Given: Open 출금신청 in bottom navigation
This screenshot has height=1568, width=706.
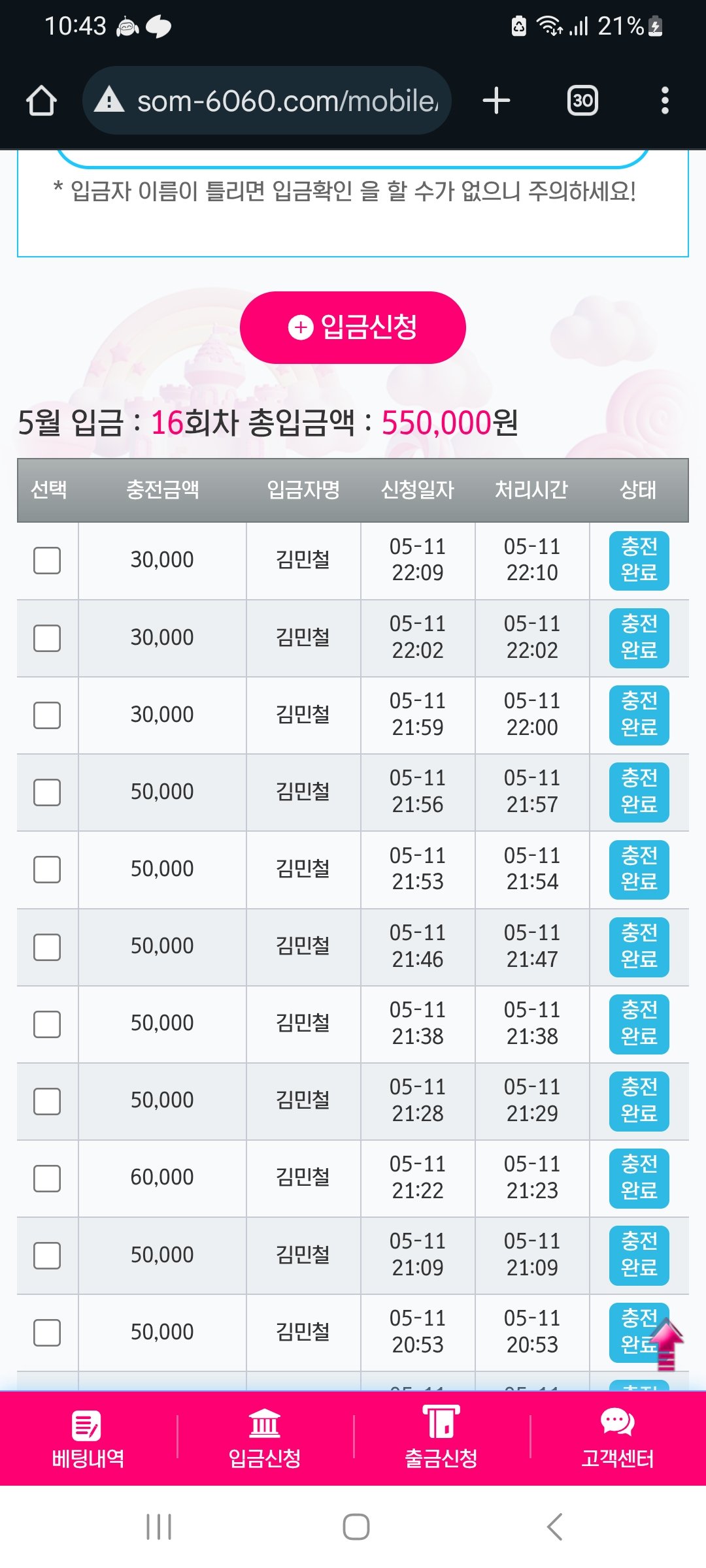Looking at the screenshot, I should click(441, 1439).
